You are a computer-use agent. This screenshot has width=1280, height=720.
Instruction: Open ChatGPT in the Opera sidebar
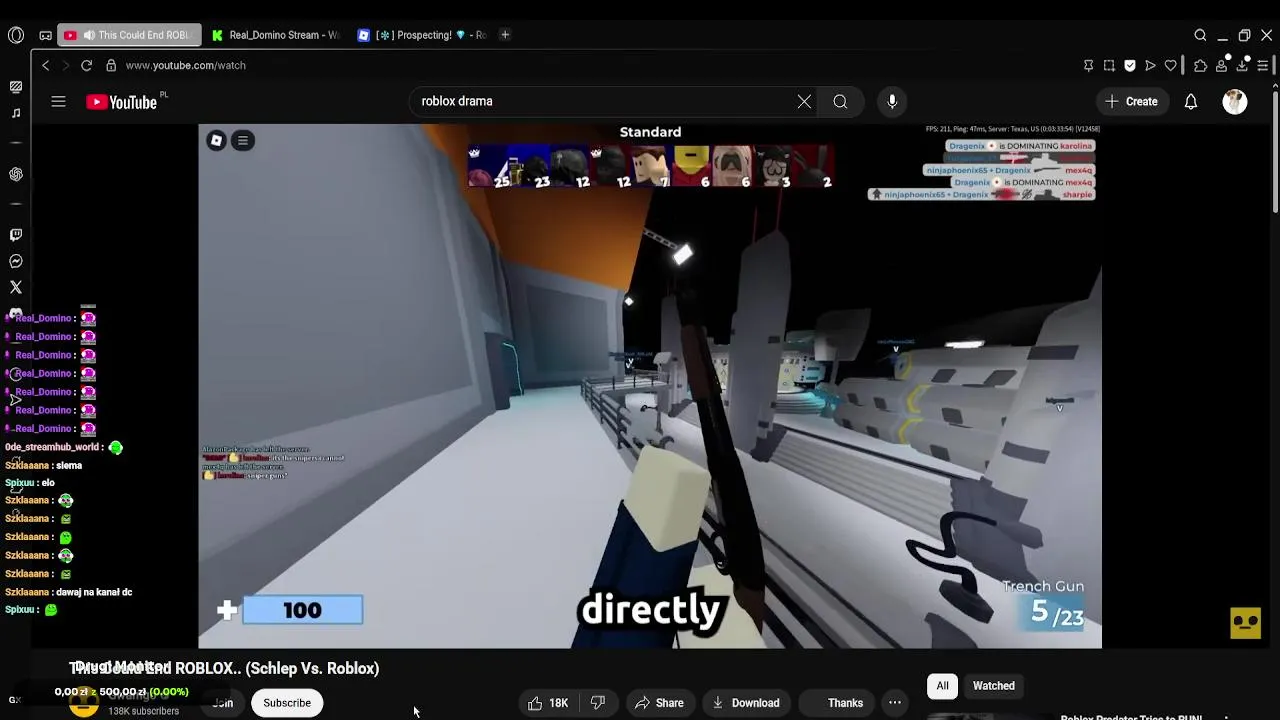tap(16, 174)
